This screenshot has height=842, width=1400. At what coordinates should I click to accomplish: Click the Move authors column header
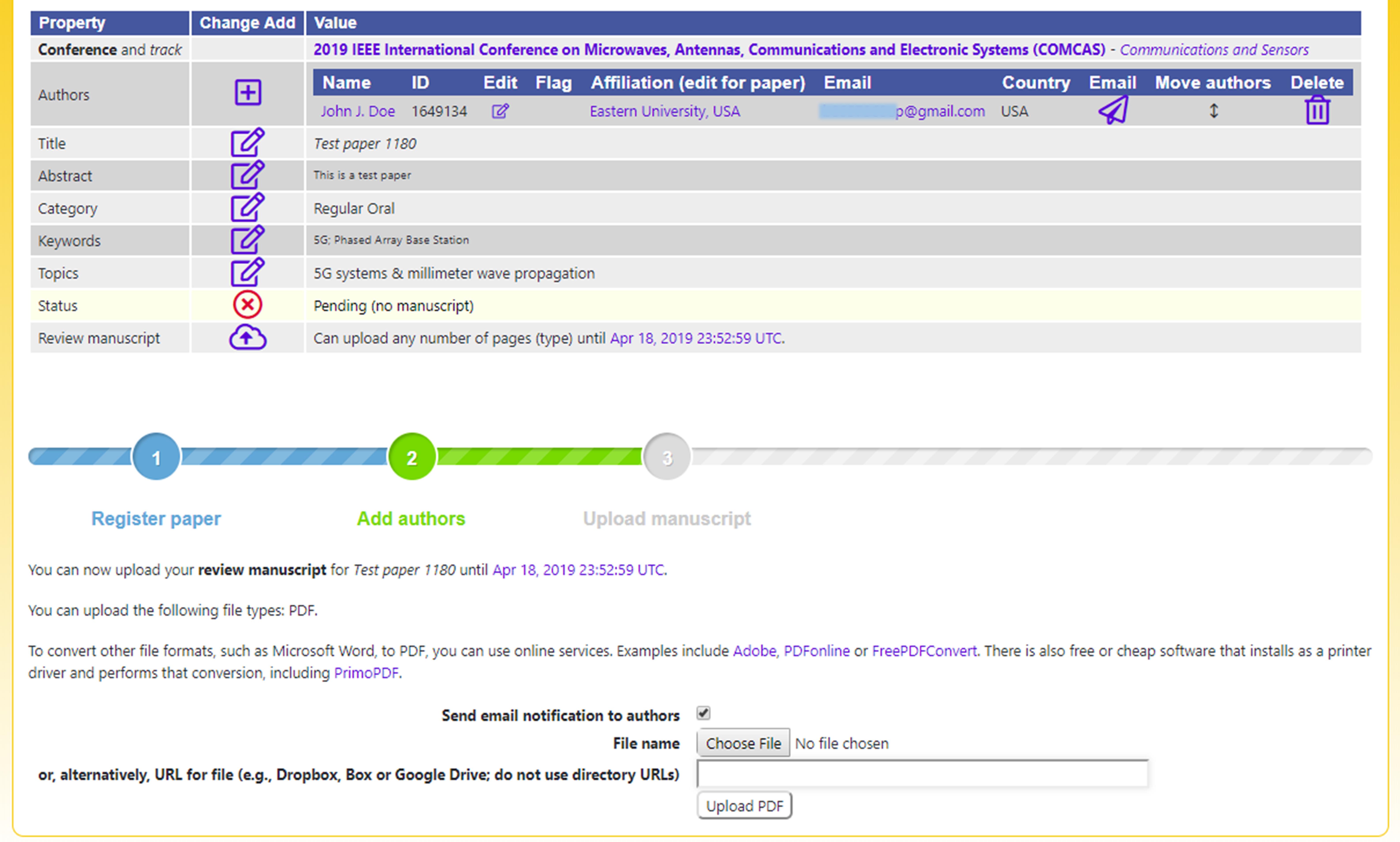1213,83
